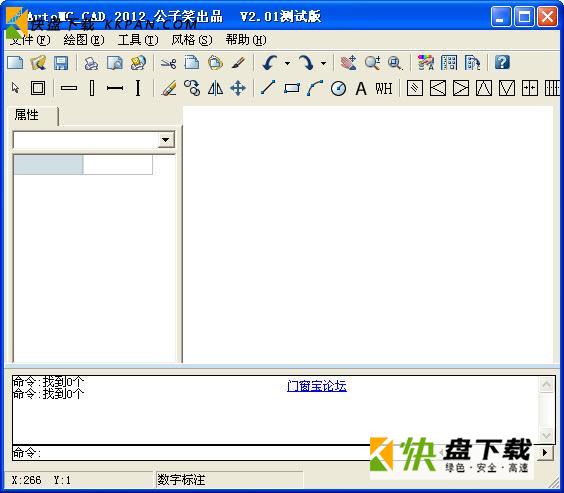Click the grid table layout icon

449,63
